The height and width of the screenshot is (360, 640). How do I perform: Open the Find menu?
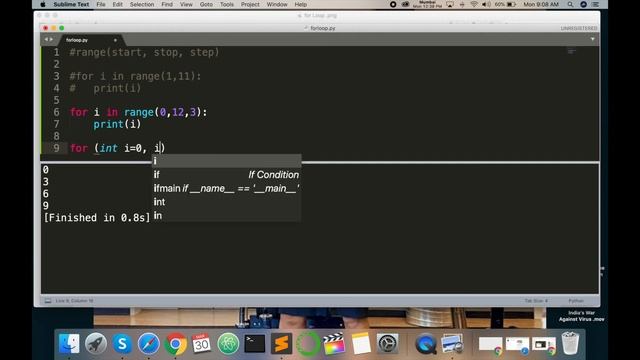(167, 4)
